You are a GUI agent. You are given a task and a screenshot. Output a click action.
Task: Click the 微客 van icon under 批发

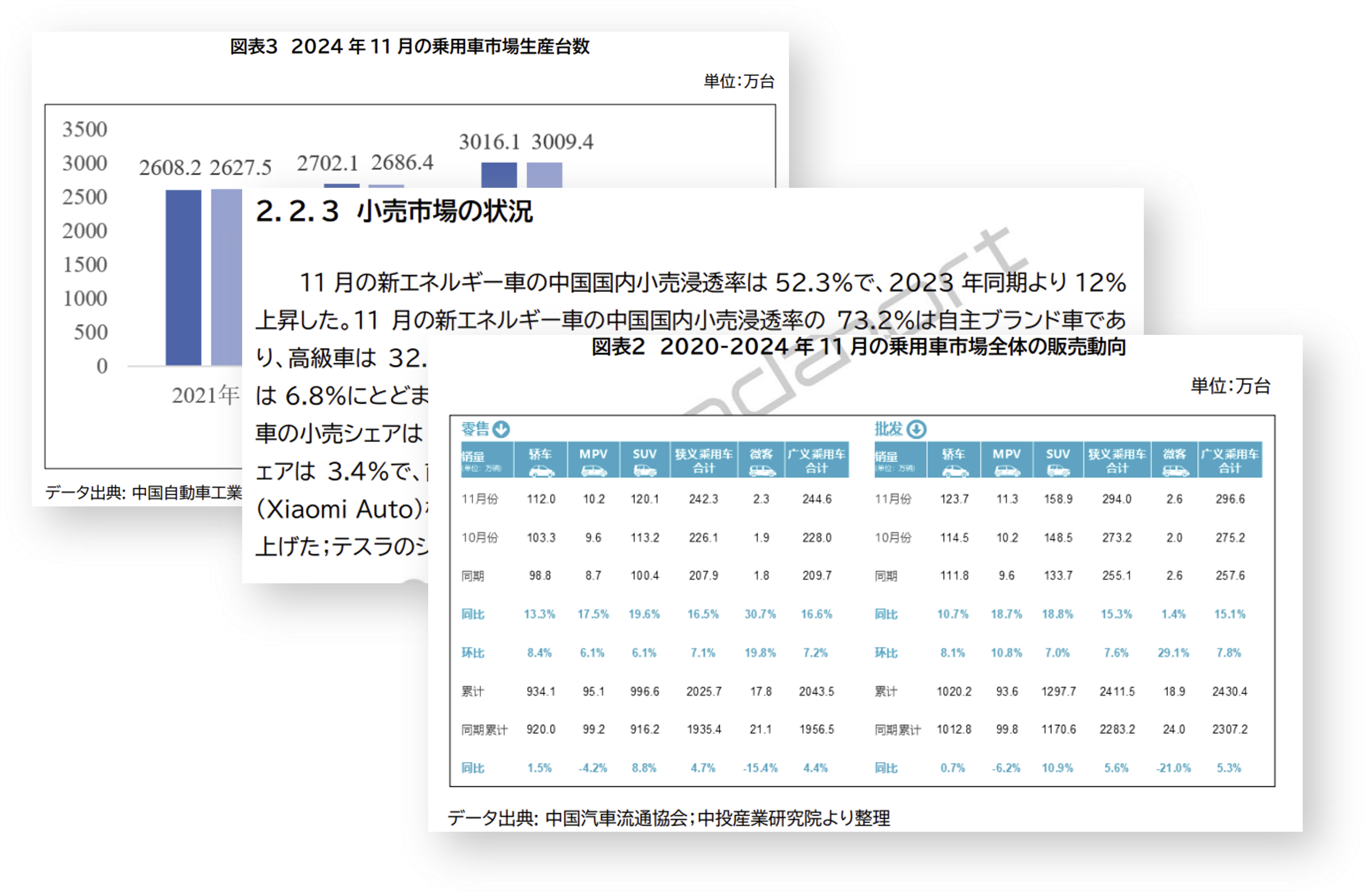coord(1176,472)
